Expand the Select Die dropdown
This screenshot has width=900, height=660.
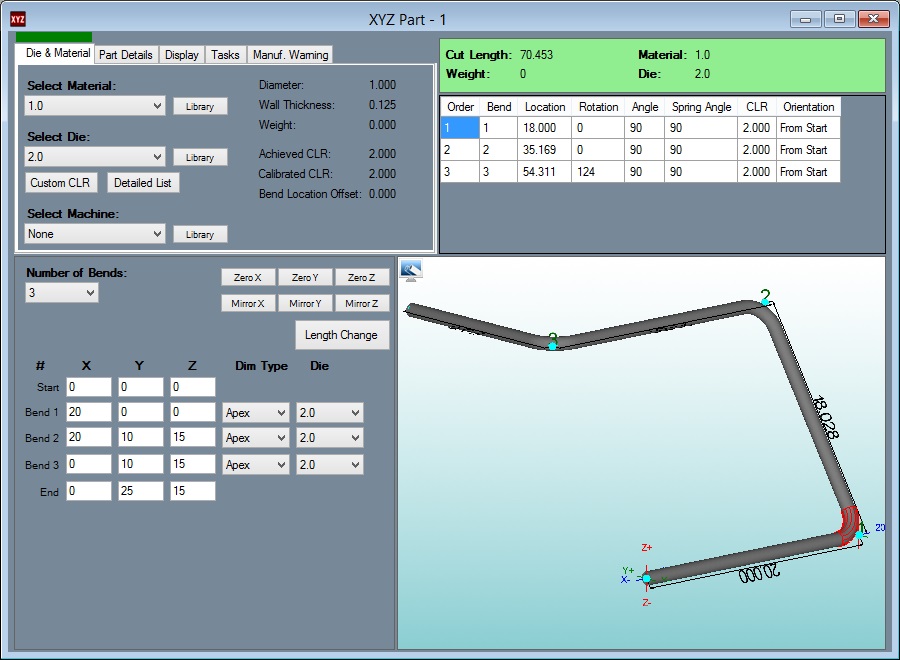tap(95, 157)
